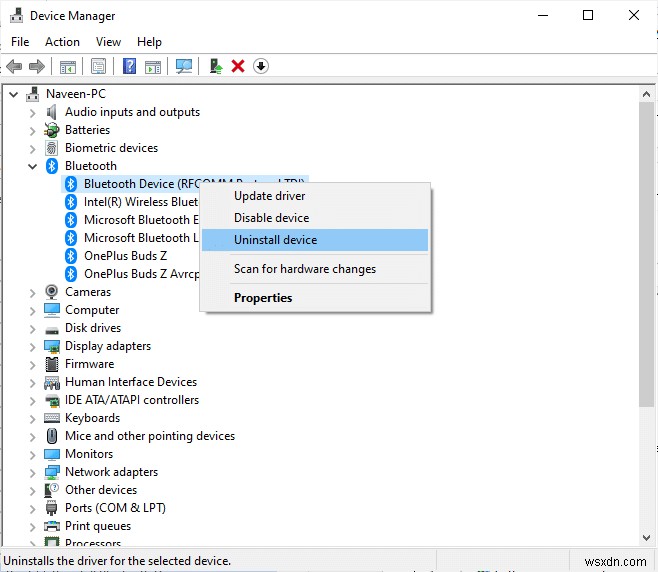
Task: Click the Network adapters icon
Action: [52, 472]
